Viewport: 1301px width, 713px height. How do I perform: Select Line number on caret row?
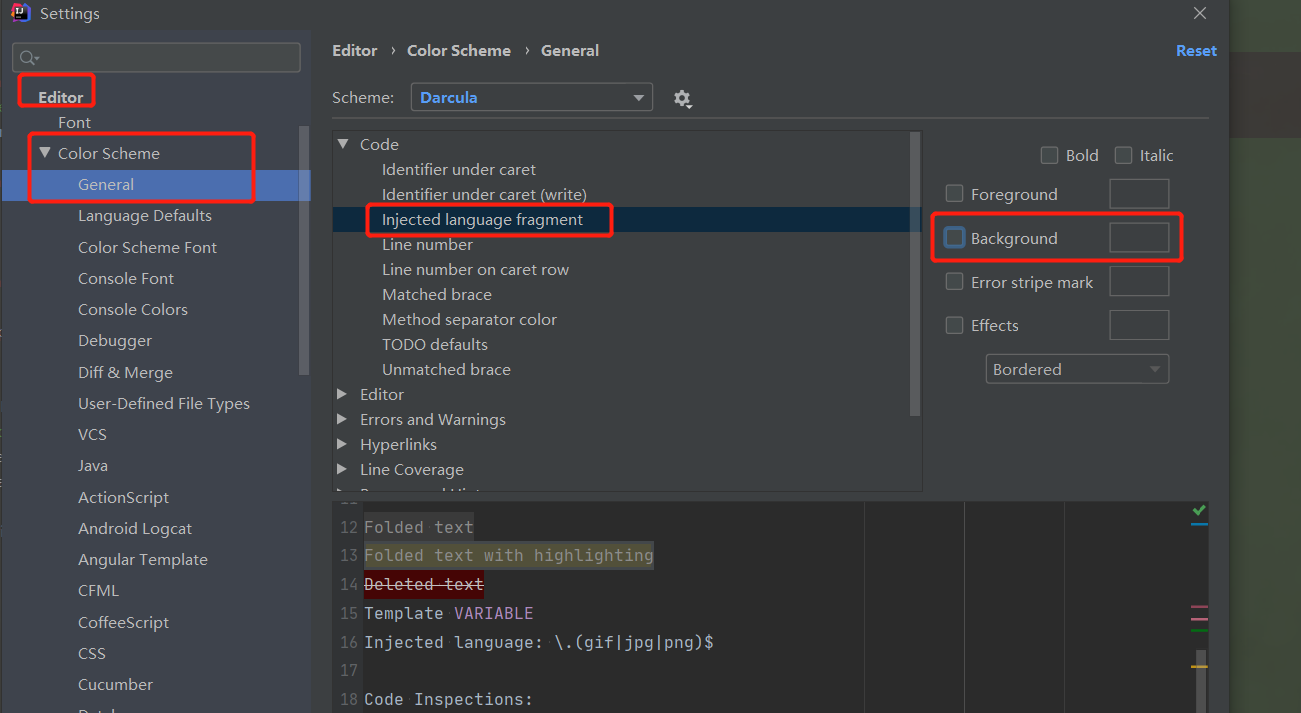[475, 269]
